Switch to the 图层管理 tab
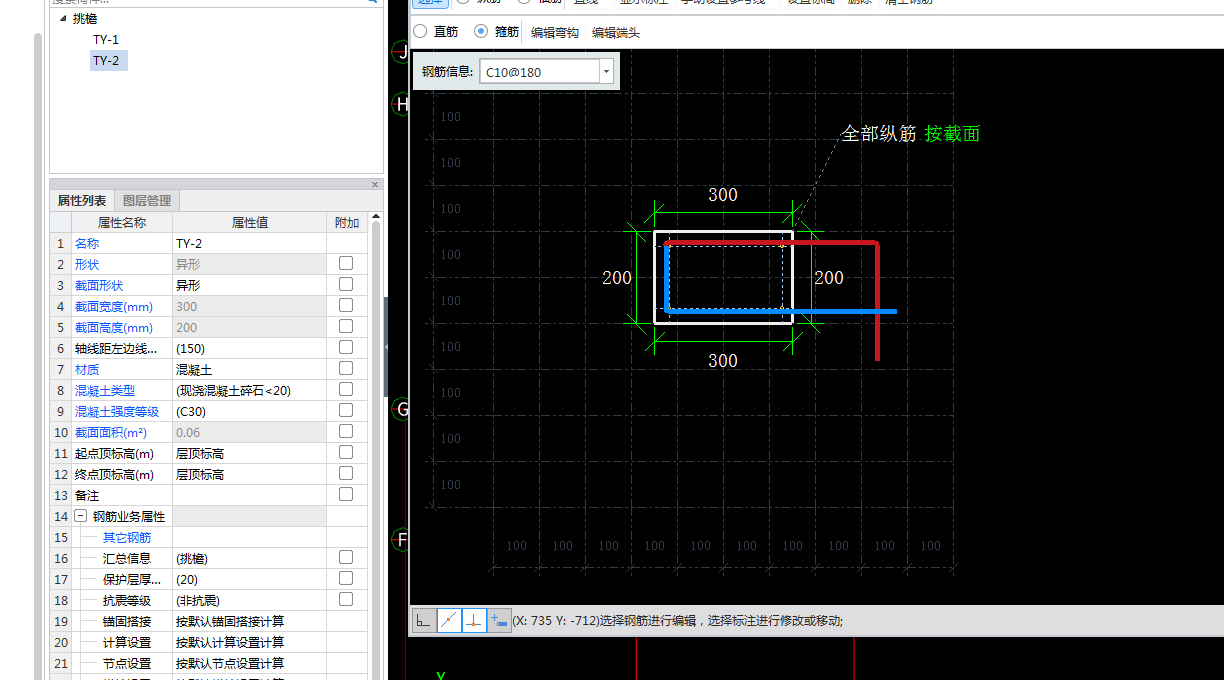The image size is (1224, 680). point(147,201)
